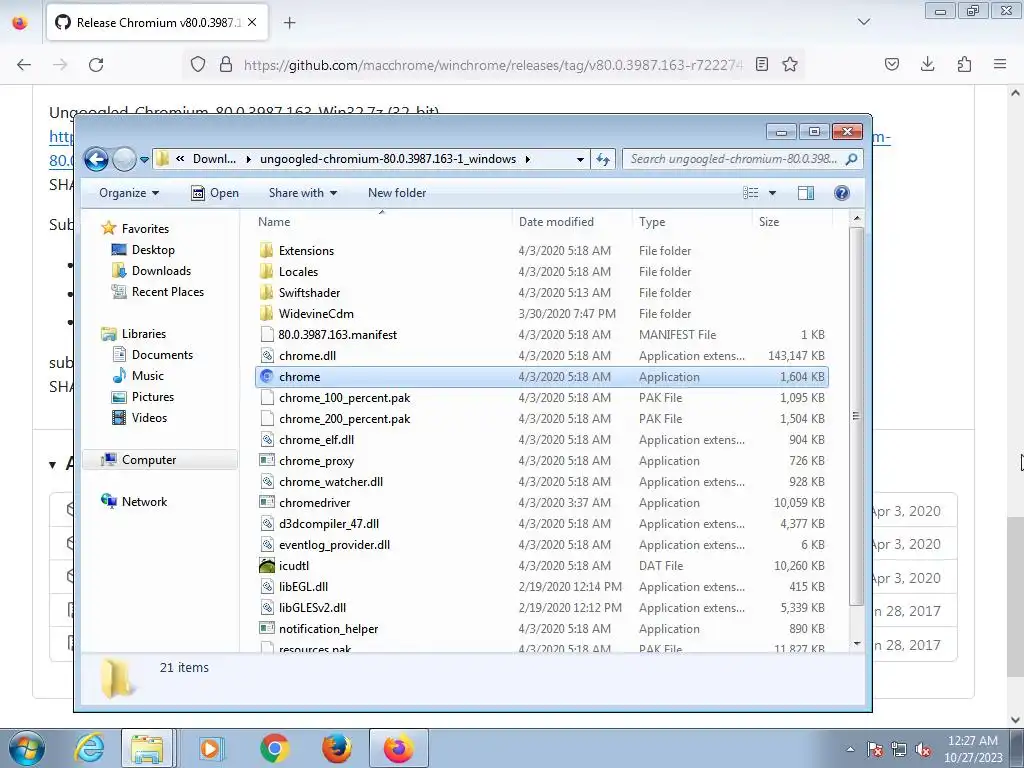Open the view options dropdown arrow
The width and height of the screenshot is (1024, 768).
[x=772, y=193]
